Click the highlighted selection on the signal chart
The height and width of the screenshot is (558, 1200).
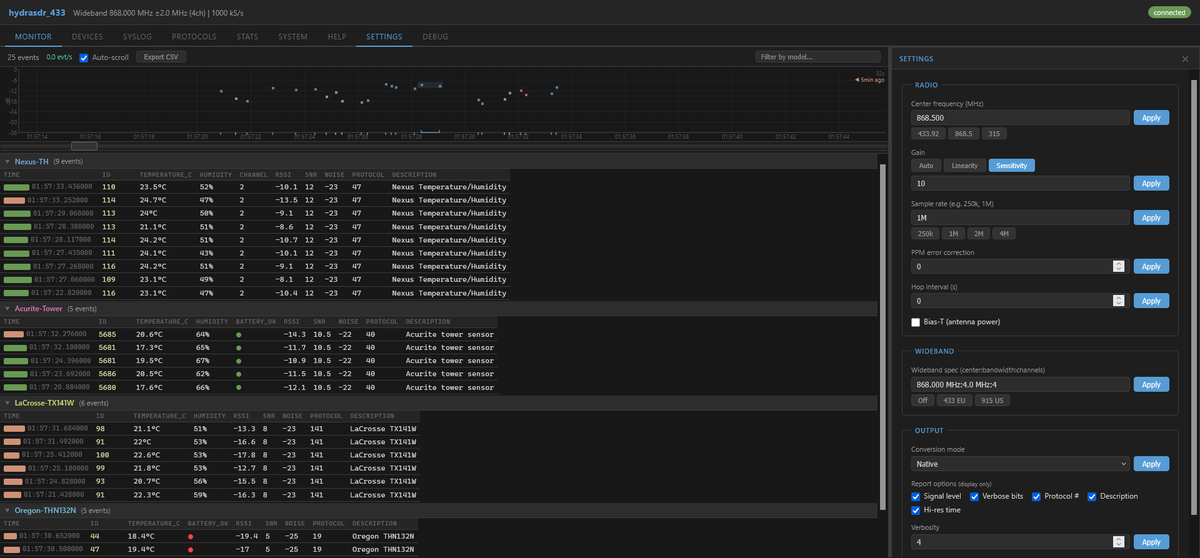pyautogui.click(x=430, y=85)
